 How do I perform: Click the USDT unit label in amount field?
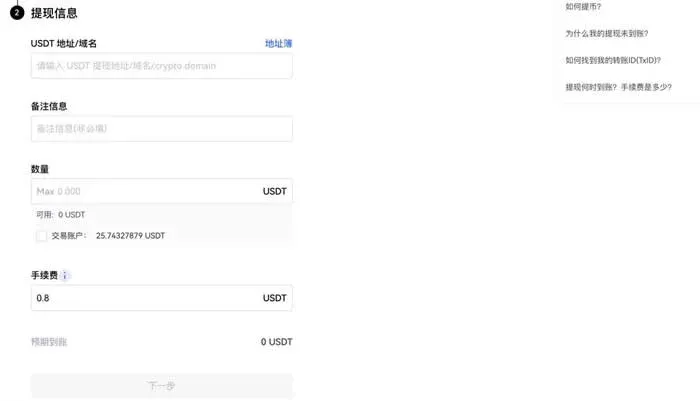coord(275,192)
